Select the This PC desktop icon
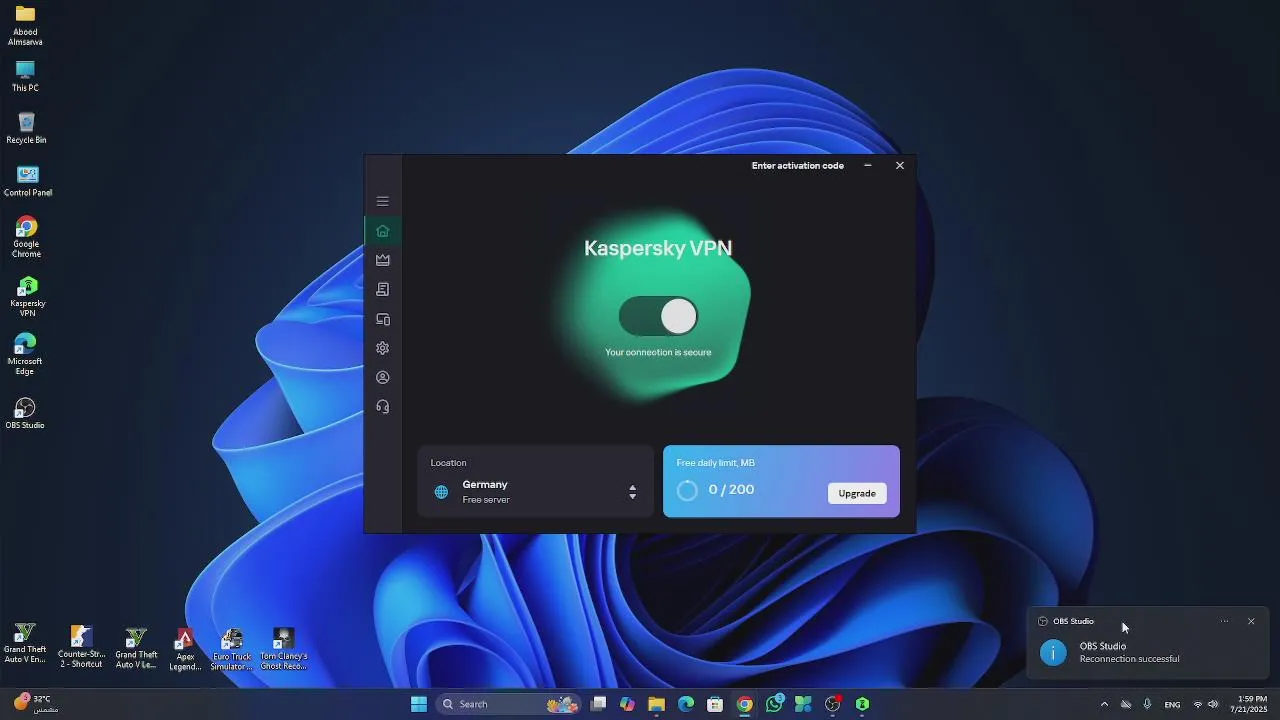This screenshot has width=1280, height=720. 25,77
